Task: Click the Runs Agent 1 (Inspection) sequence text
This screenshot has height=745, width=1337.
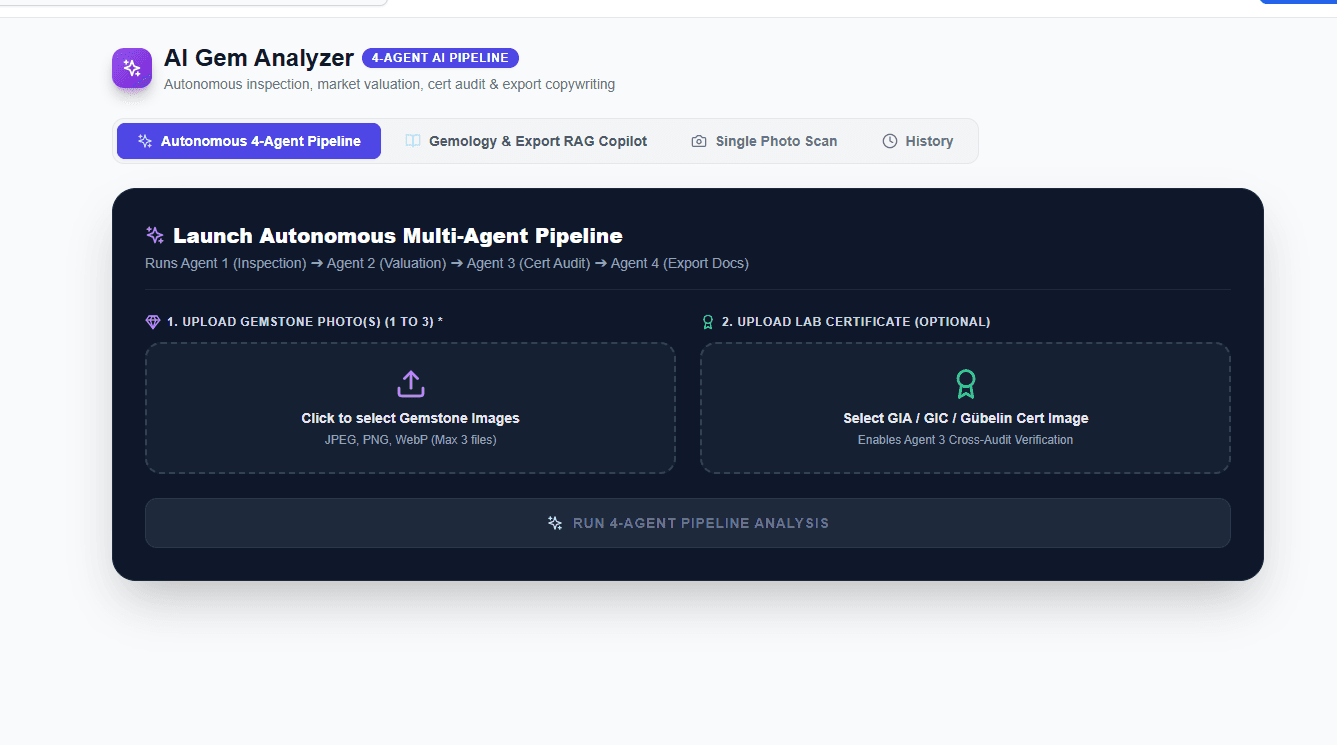Action: tap(447, 264)
